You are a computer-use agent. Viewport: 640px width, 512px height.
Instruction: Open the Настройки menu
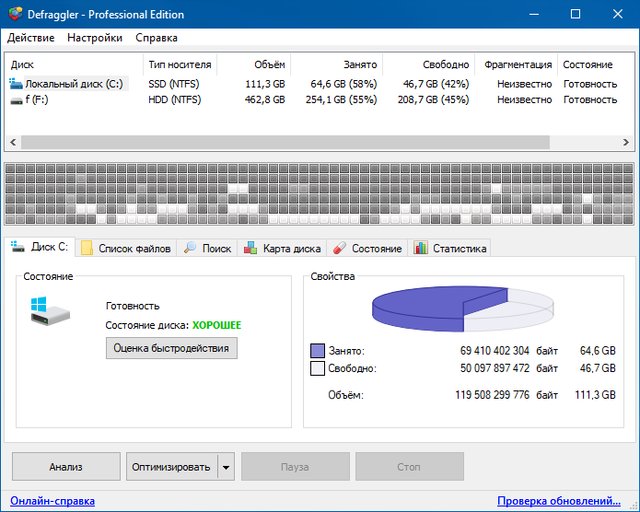[95, 38]
